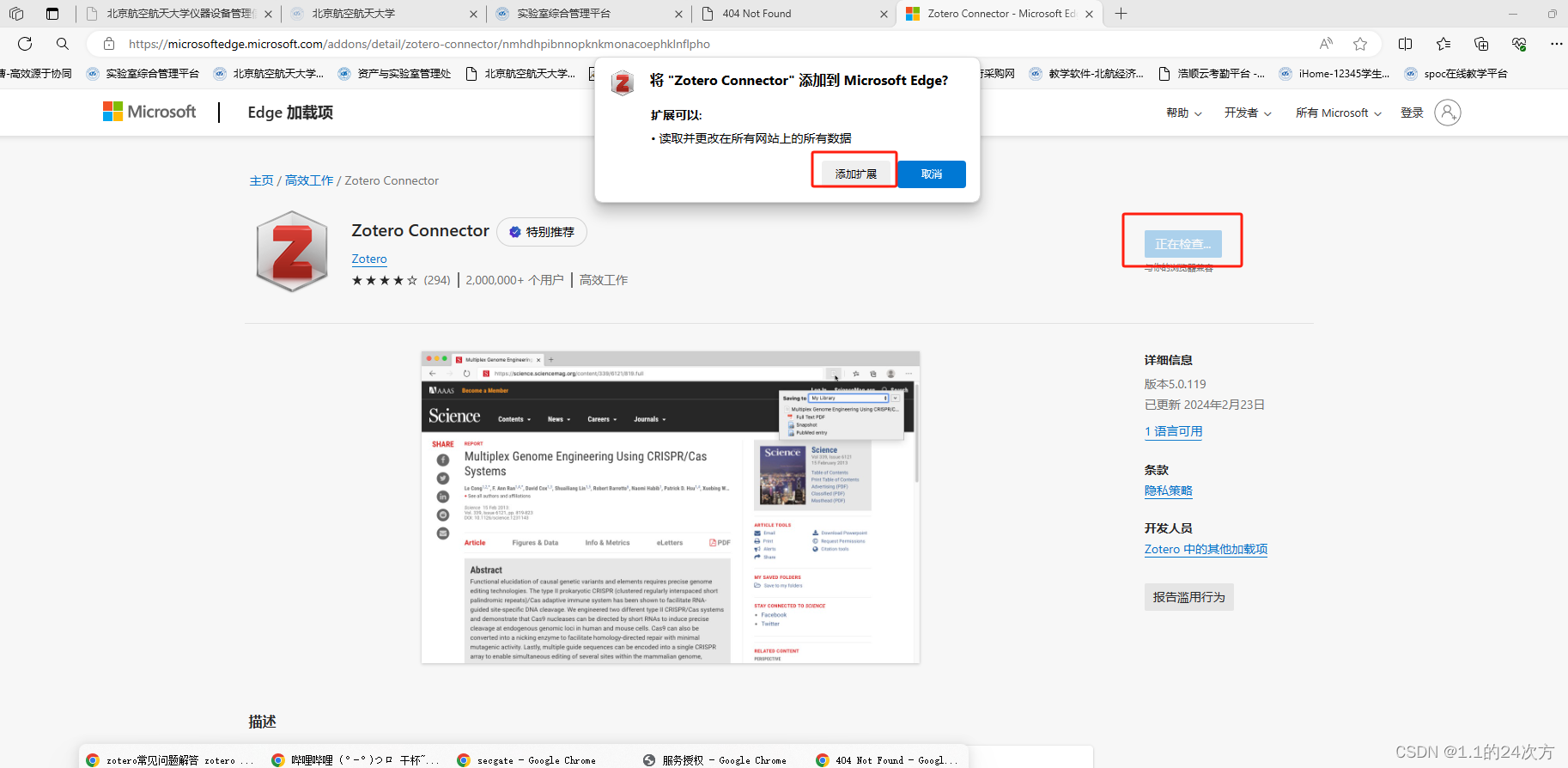
Task: Expand the 帮助 dropdown menu
Action: click(x=1183, y=113)
